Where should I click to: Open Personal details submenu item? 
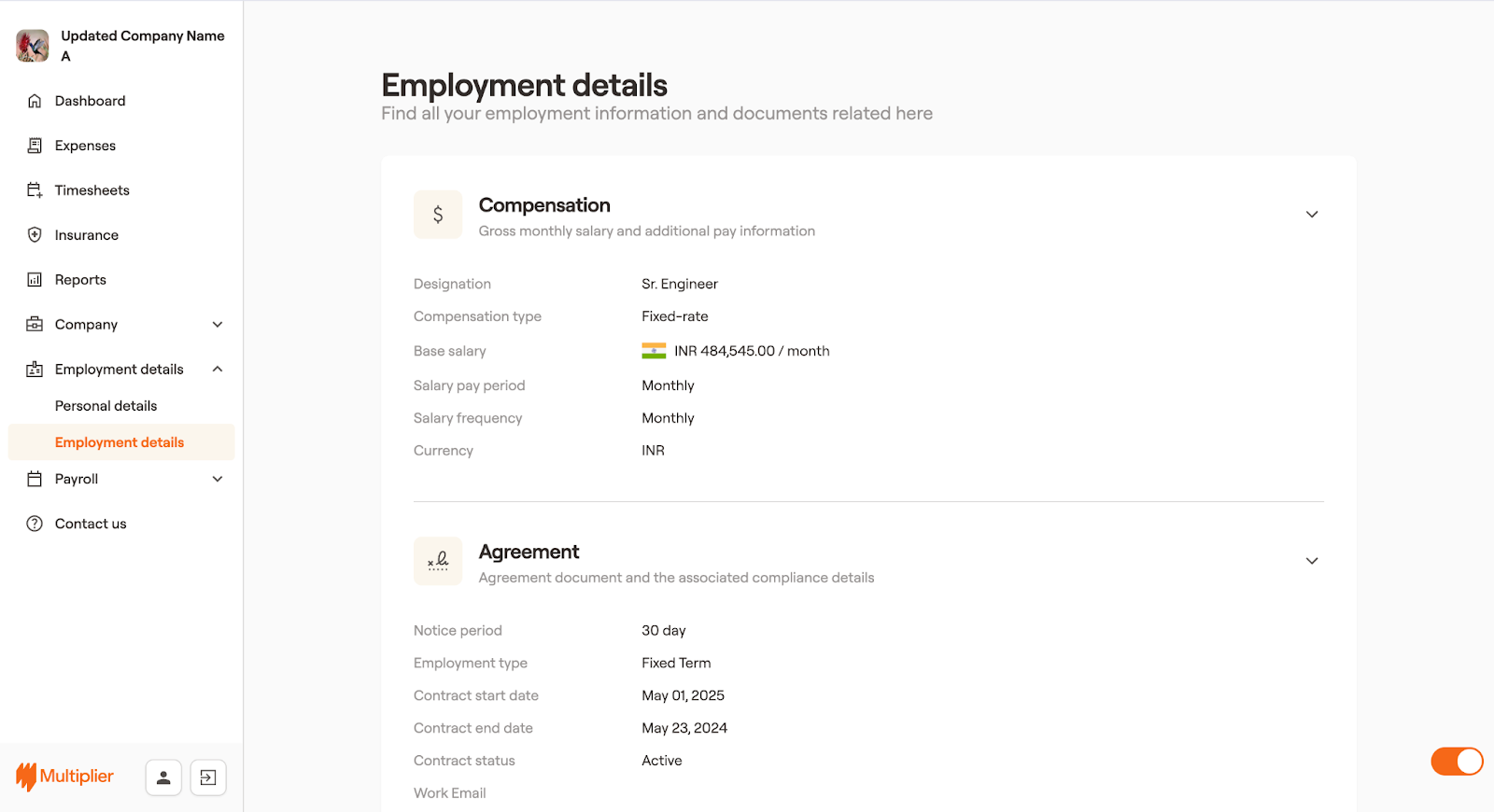[x=106, y=406]
